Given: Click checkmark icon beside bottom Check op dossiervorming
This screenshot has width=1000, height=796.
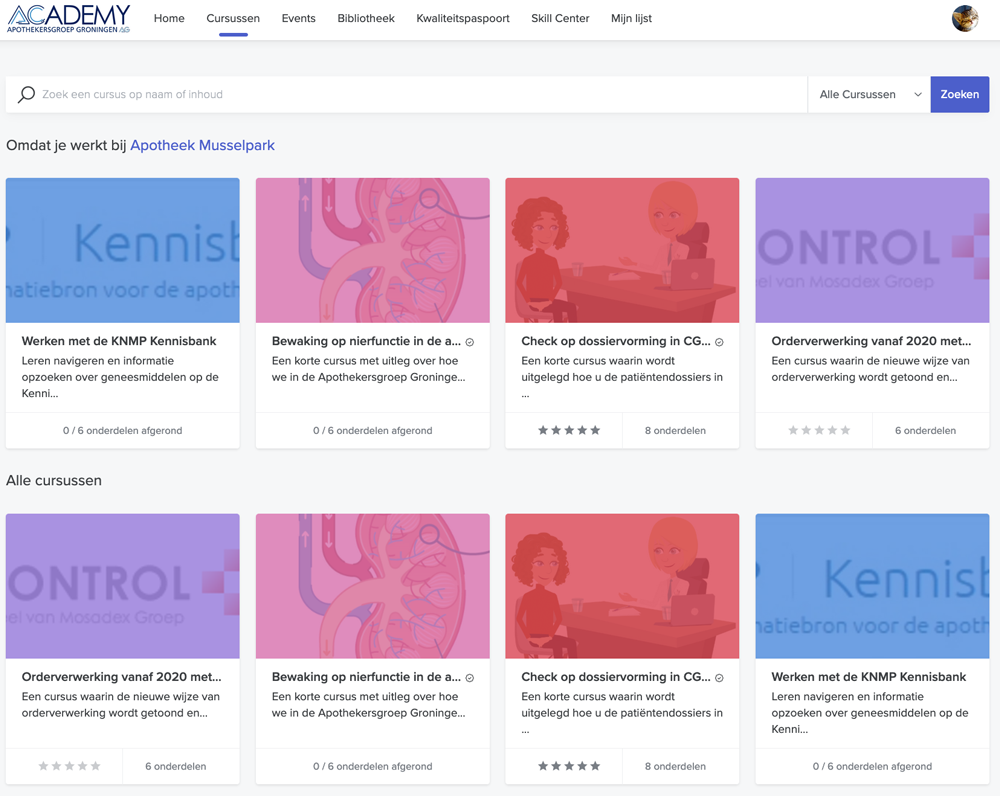Looking at the screenshot, I should tap(719, 678).
